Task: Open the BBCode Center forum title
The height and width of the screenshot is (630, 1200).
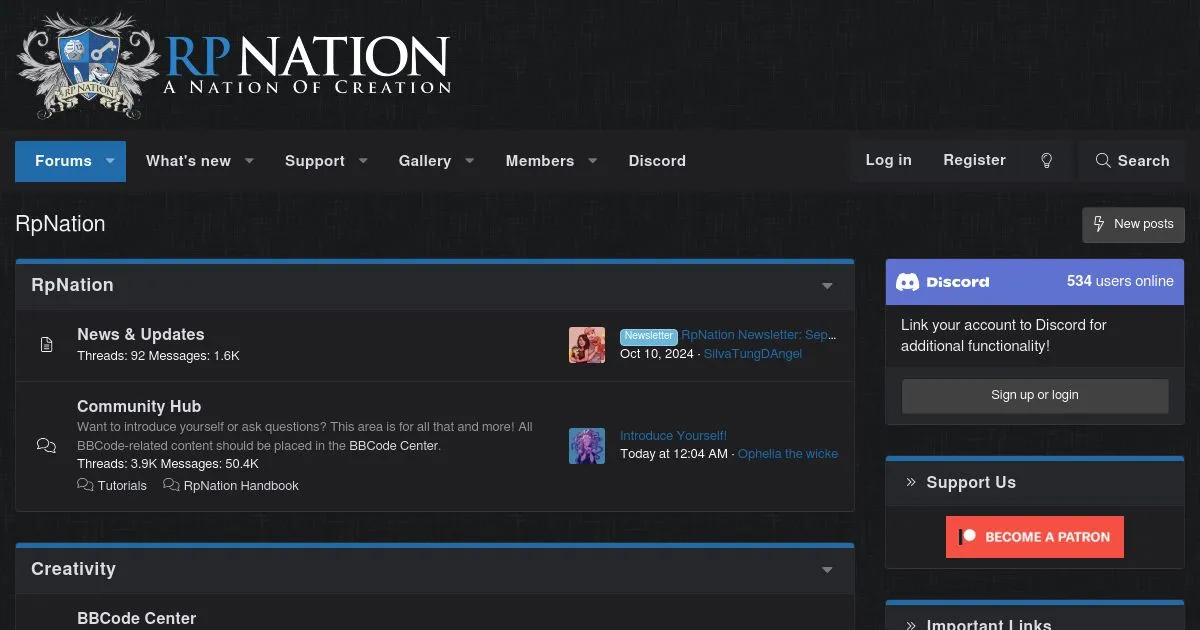Action: [x=137, y=618]
